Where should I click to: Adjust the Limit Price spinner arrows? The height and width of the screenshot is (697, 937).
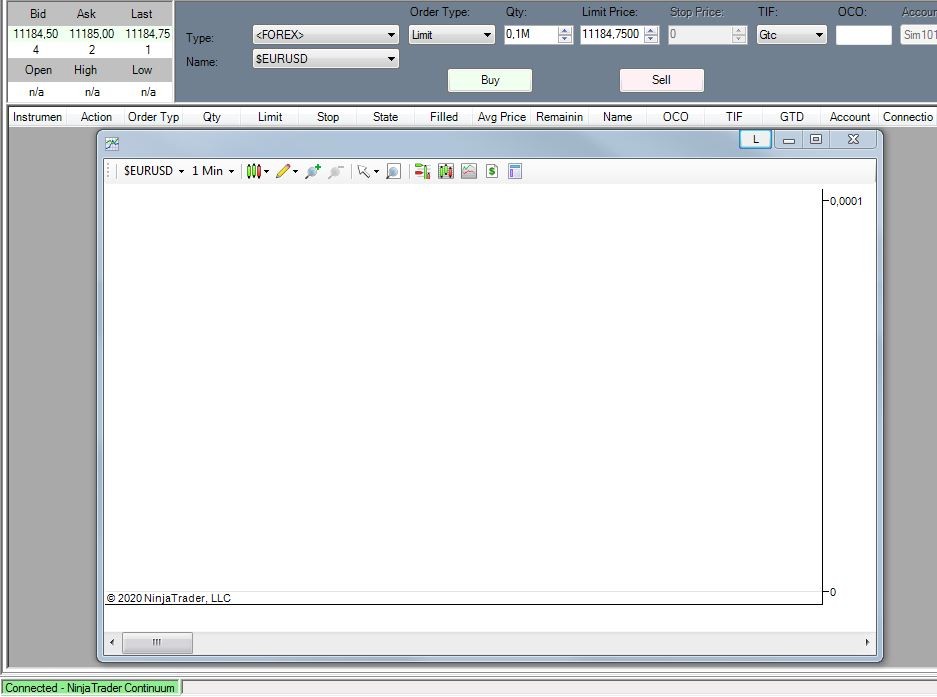pyautogui.click(x=651, y=35)
